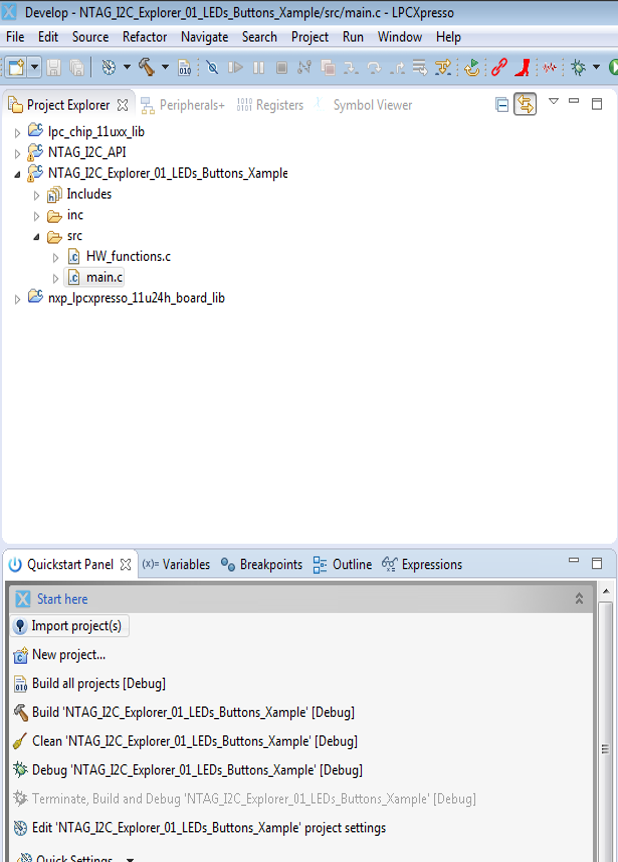Toggle Link with Editor button
This screenshot has height=862, width=618.
[x=525, y=104]
